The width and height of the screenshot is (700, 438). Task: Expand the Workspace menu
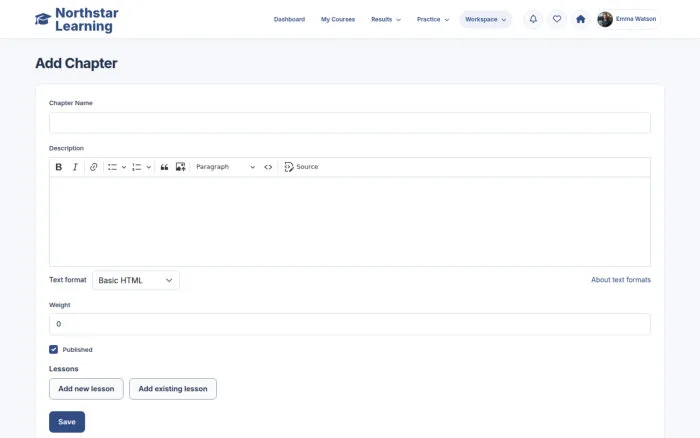[485, 19]
